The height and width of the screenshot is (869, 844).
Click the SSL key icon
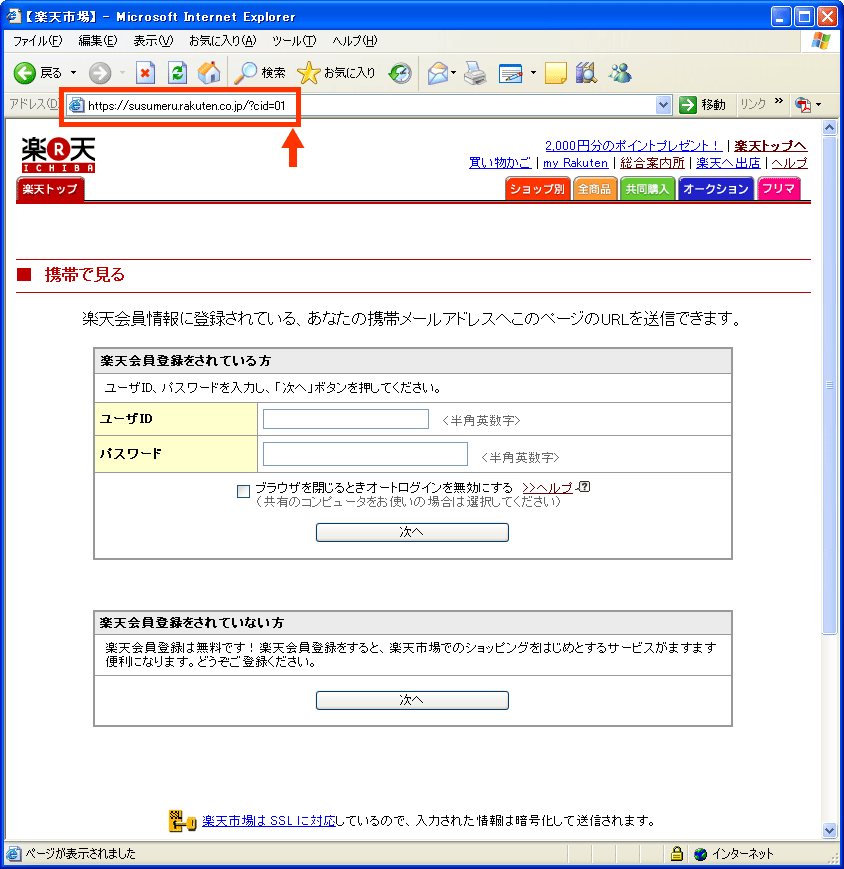pos(182,821)
